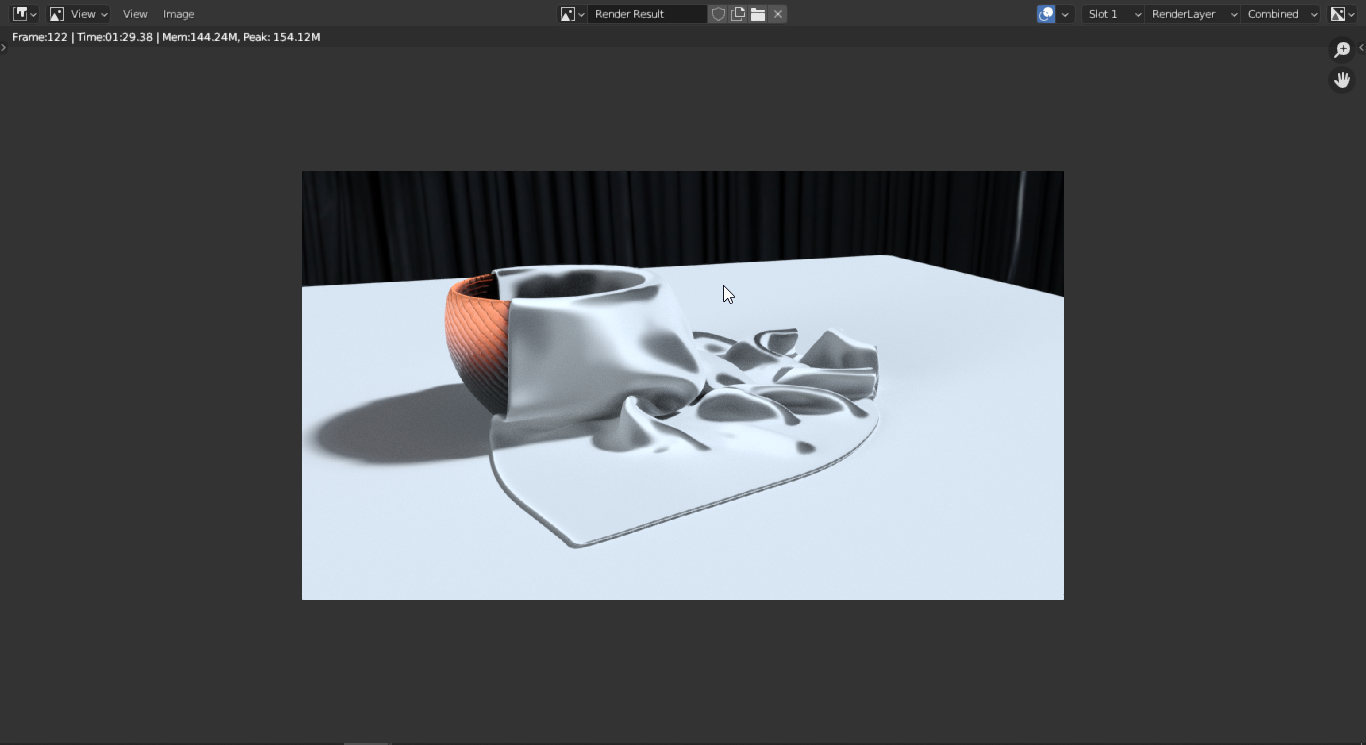Click the rendered cloth and bowl image
The width and height of the screenshot is (1366, 745).
coord(683,385)
